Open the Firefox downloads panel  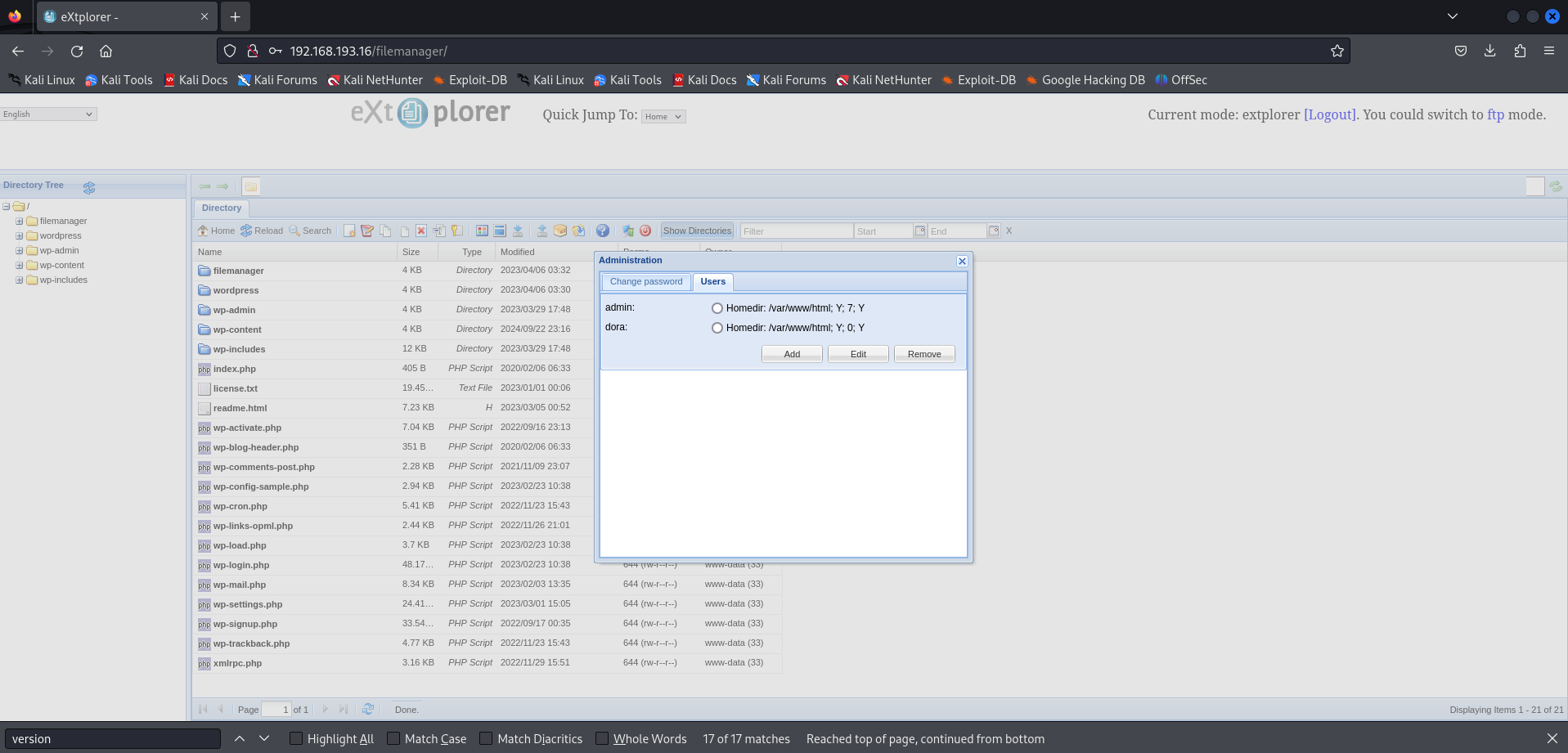point(1490,51)
